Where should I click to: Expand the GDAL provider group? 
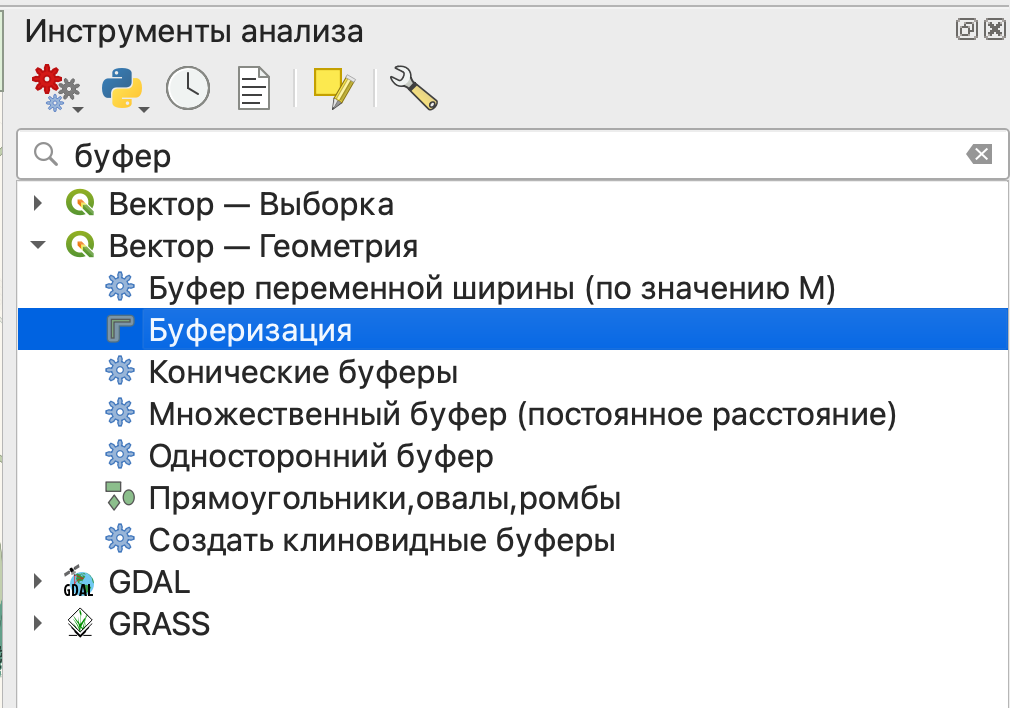39,581
